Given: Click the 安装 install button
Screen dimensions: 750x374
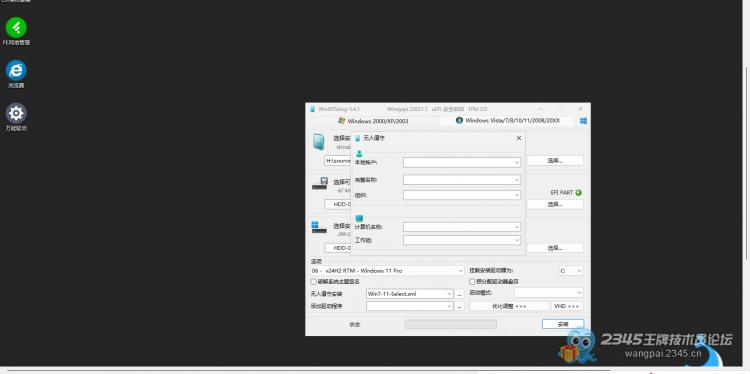Looking at the screenshot, I should tap(563, 324).
